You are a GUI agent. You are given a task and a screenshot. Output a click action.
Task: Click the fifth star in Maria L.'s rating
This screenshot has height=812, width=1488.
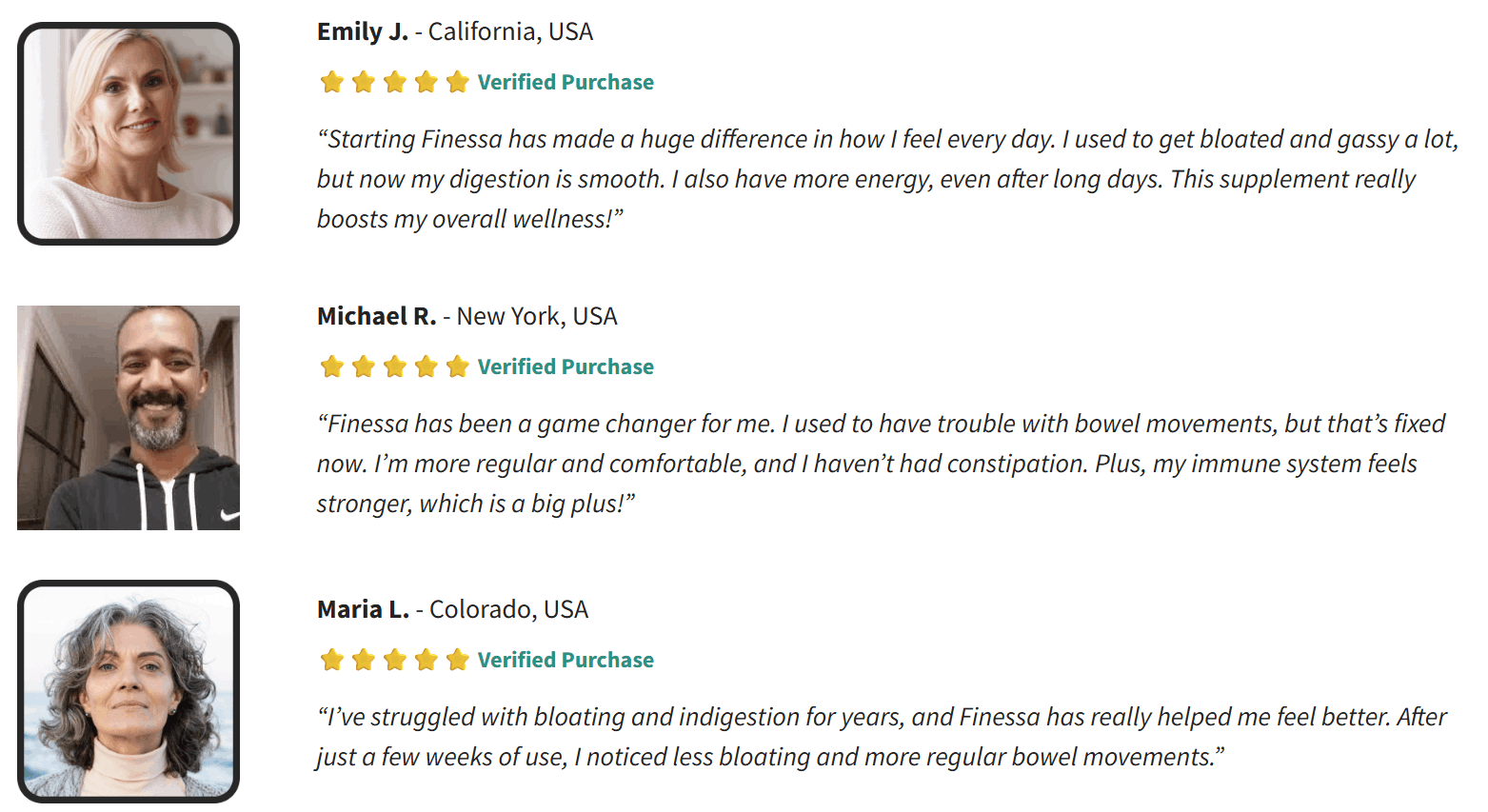coord(457,660)
